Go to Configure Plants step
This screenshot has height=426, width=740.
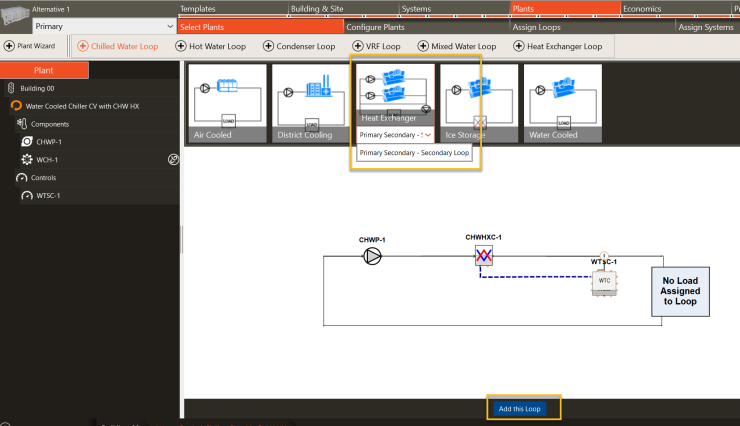click(375, 27)
